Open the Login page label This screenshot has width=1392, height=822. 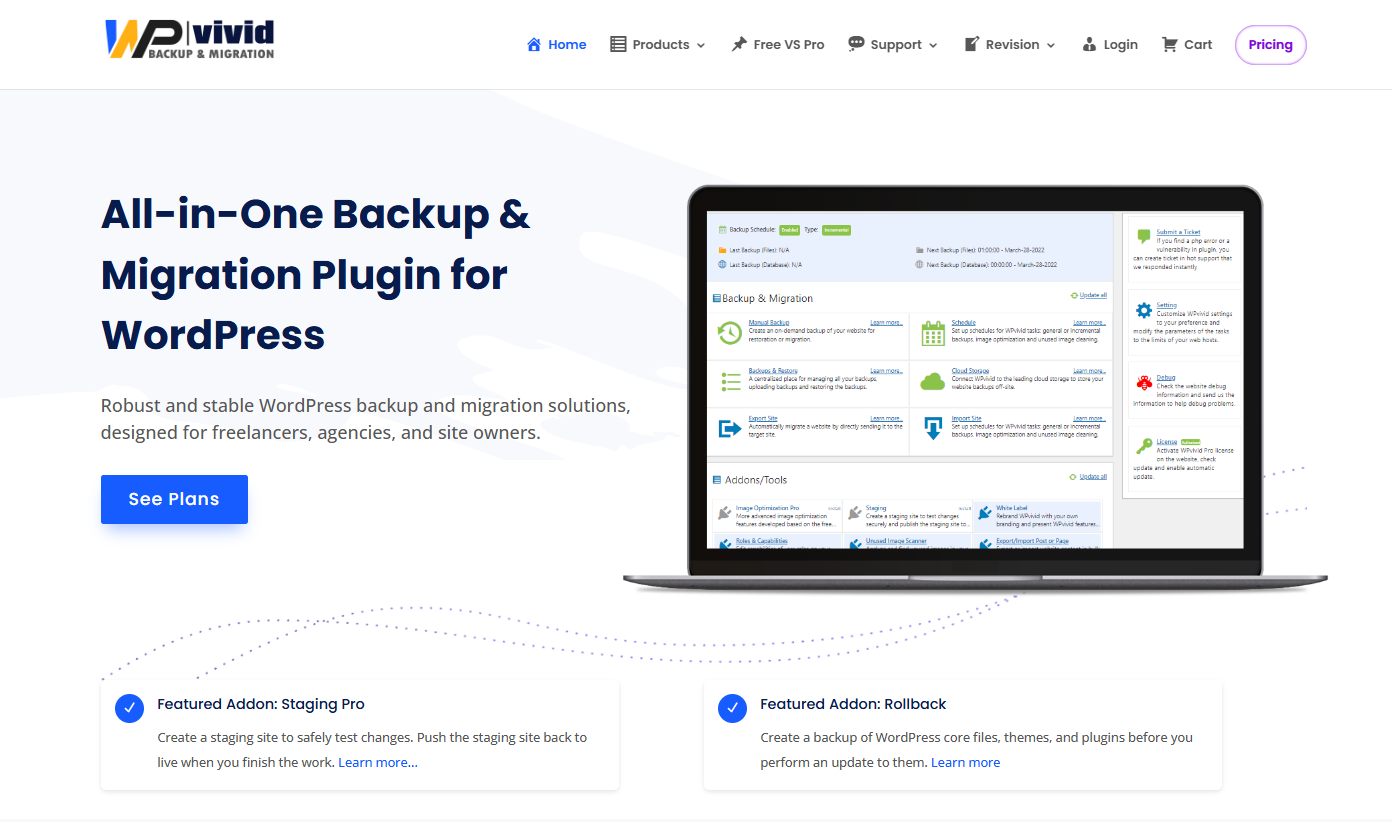pyautogui.click(x=1120, y=44)
